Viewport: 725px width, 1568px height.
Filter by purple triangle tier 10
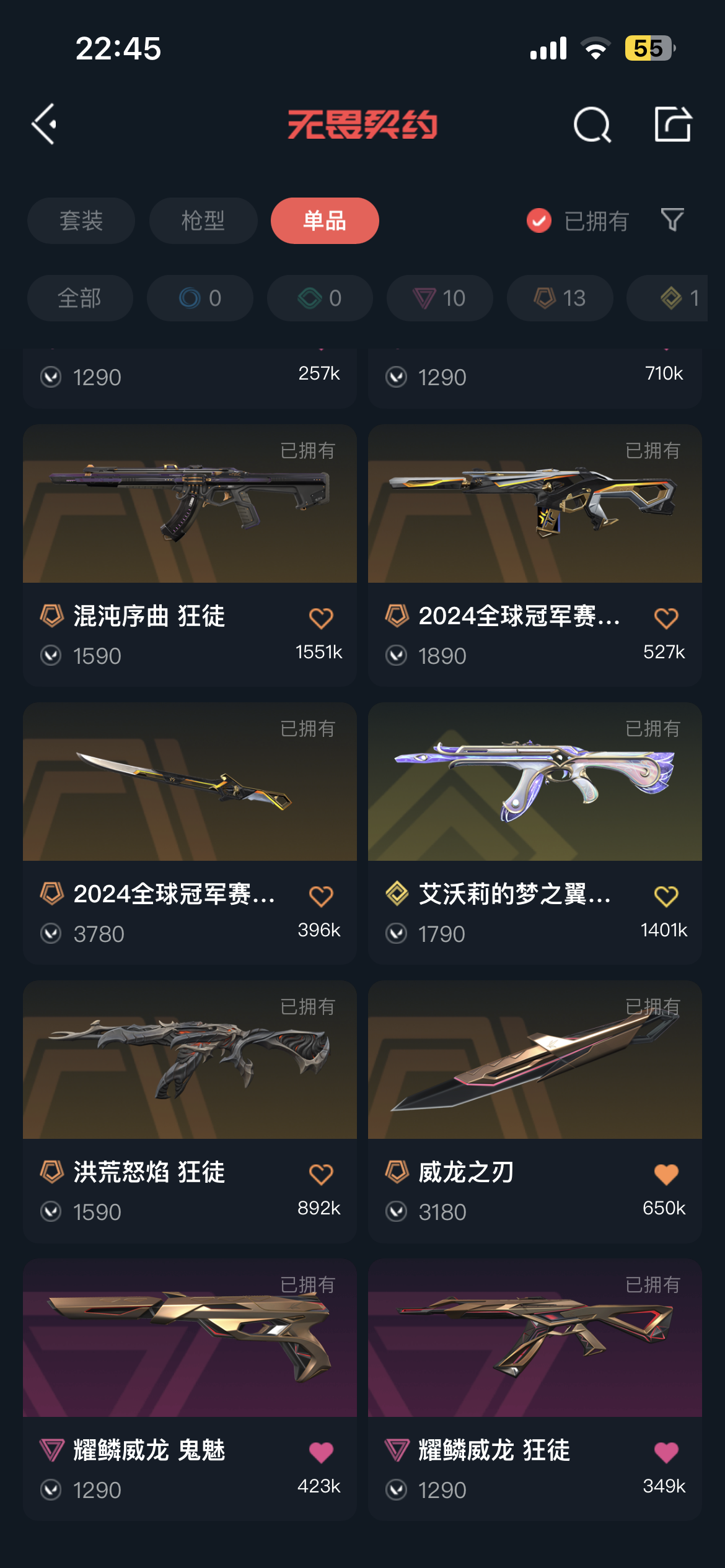440,298
